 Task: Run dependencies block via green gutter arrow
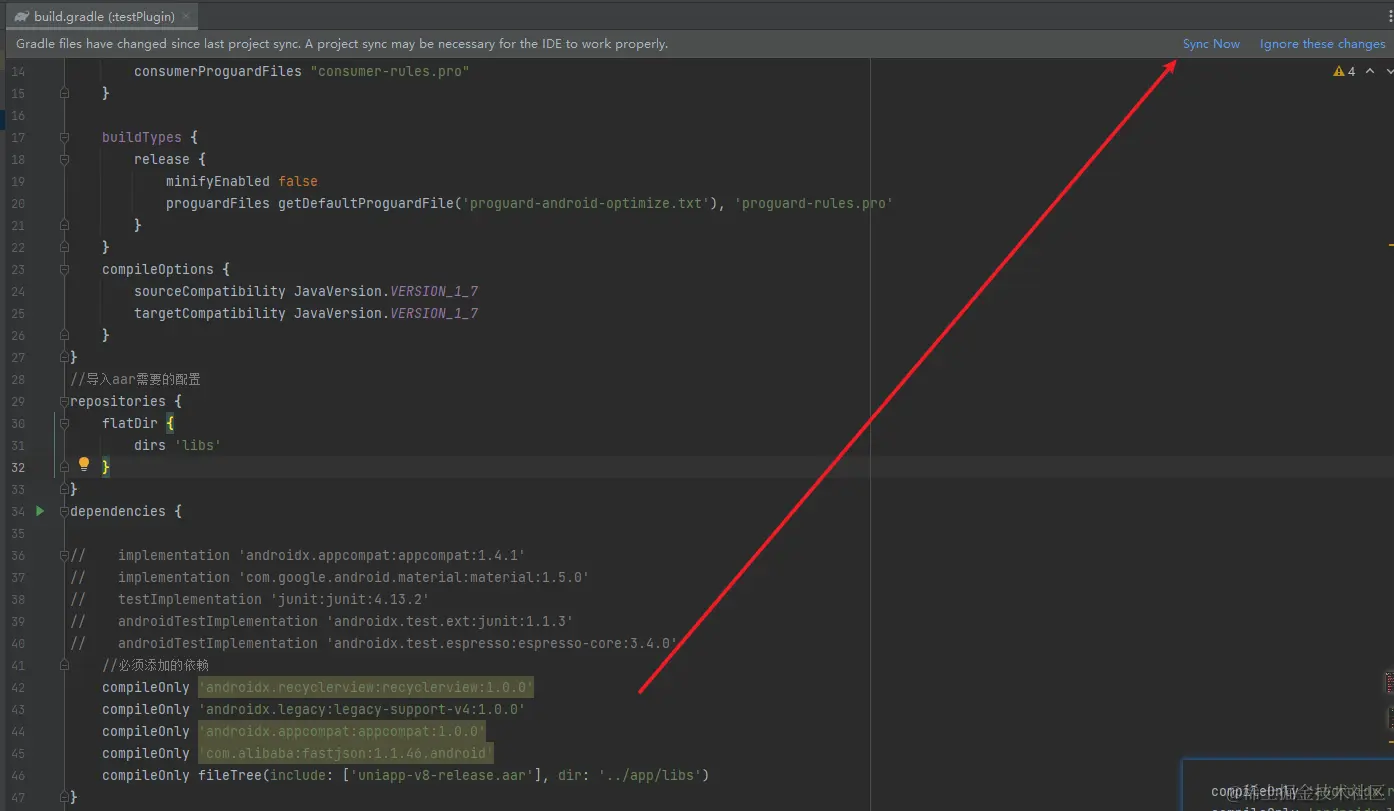[x=40, y=511]
